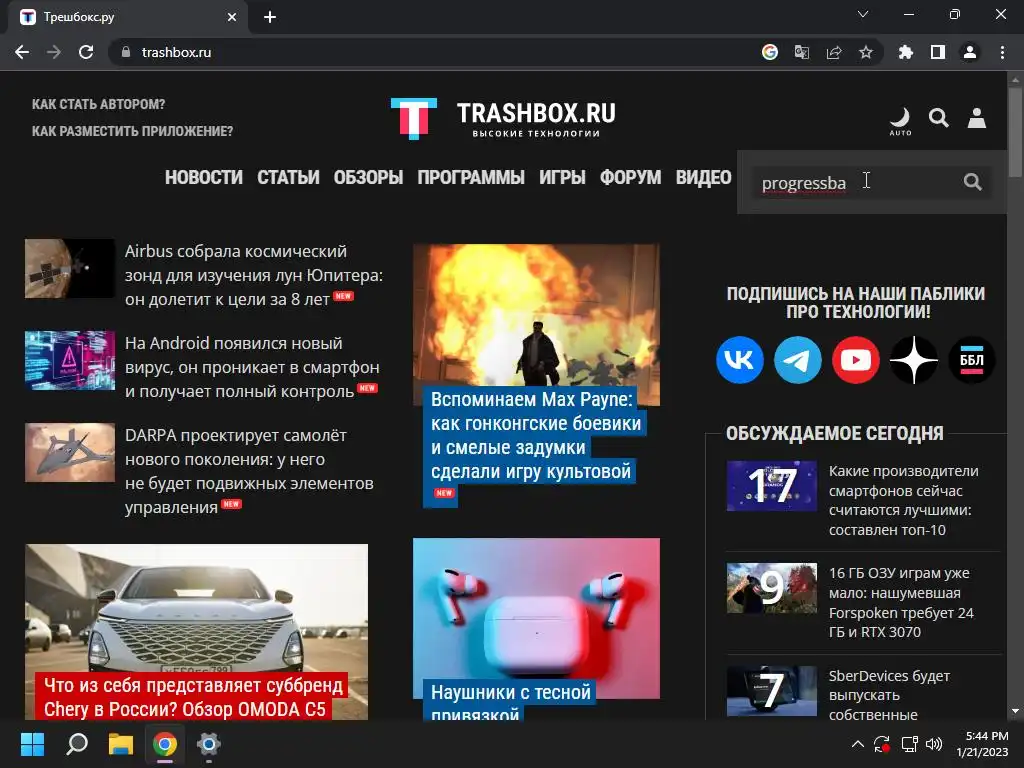Image resolution: width=1024 pixels, height=768 pixels.
Task: Click the Android virus thumbnail image
Action: (70, 360)
